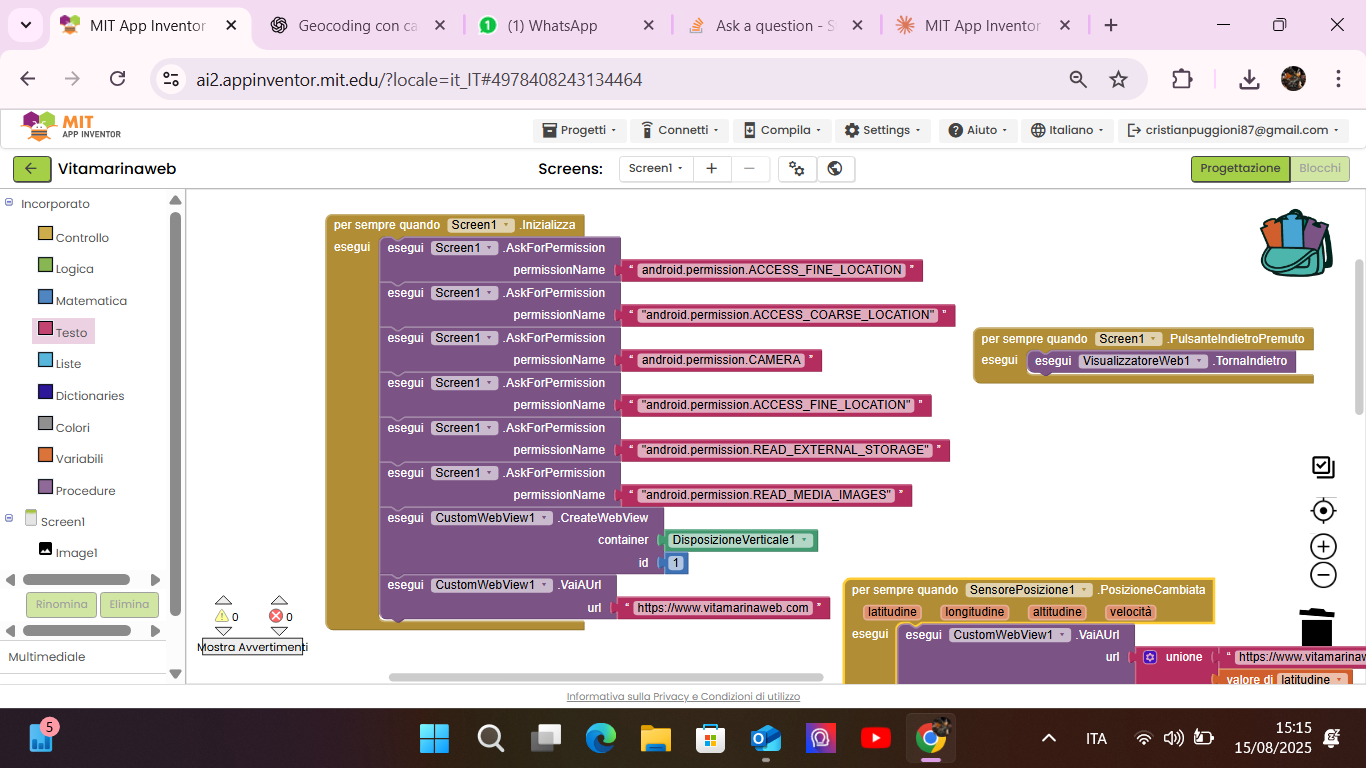Open the globe icon next to project properties

coord(835,169)
